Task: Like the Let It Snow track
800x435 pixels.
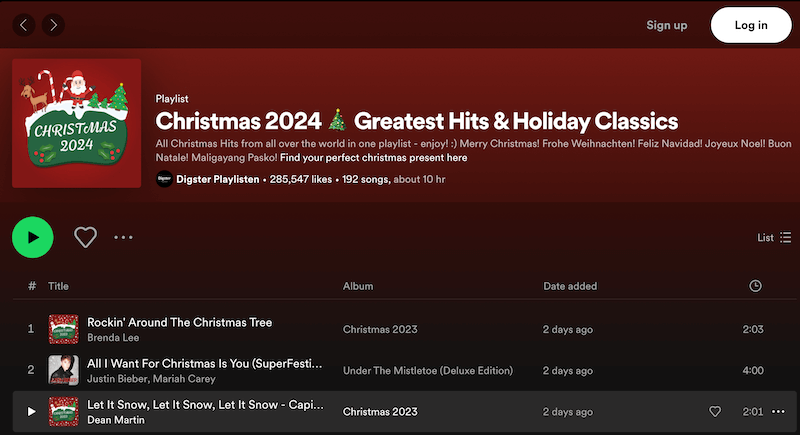Action: click(715, 411)
